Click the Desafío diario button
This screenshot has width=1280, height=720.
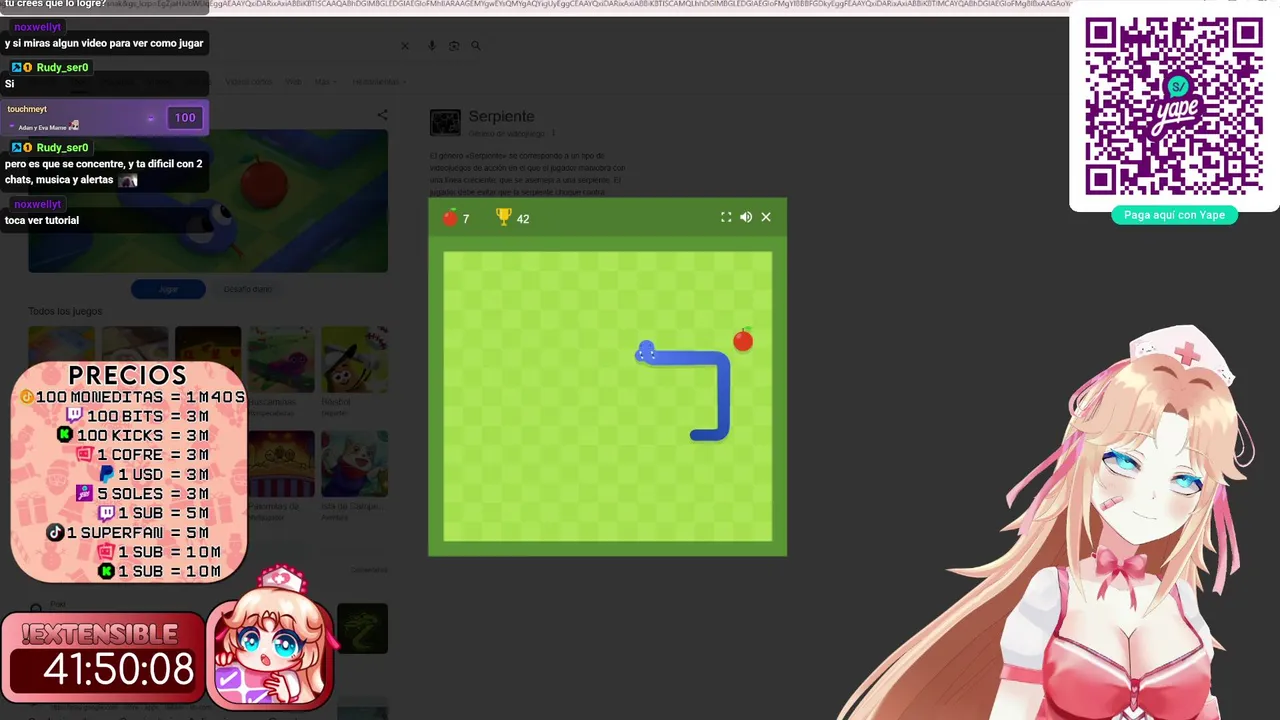click(247, 289)
